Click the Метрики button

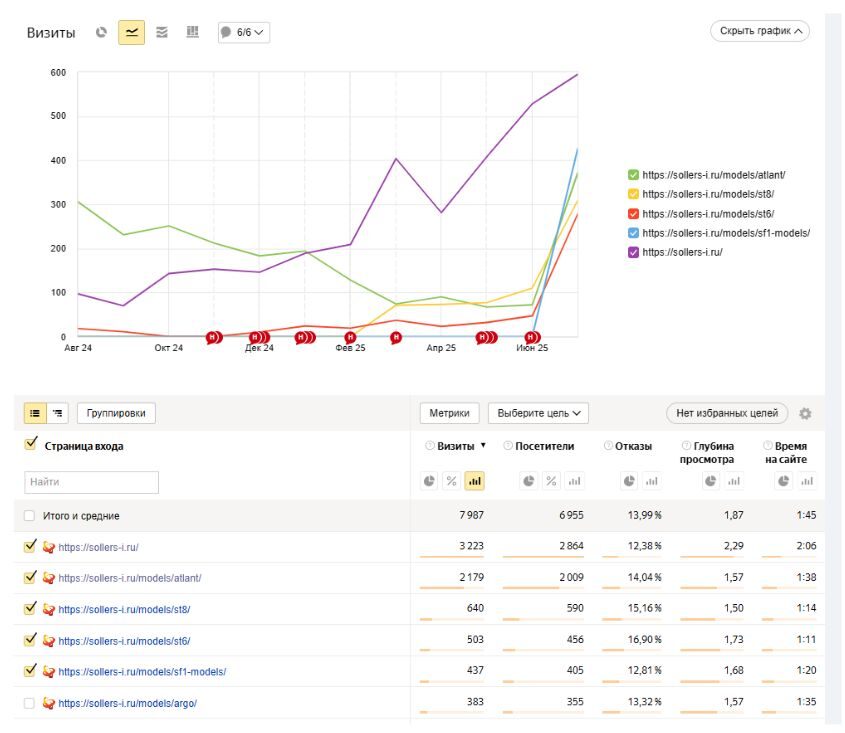point(450,413)
